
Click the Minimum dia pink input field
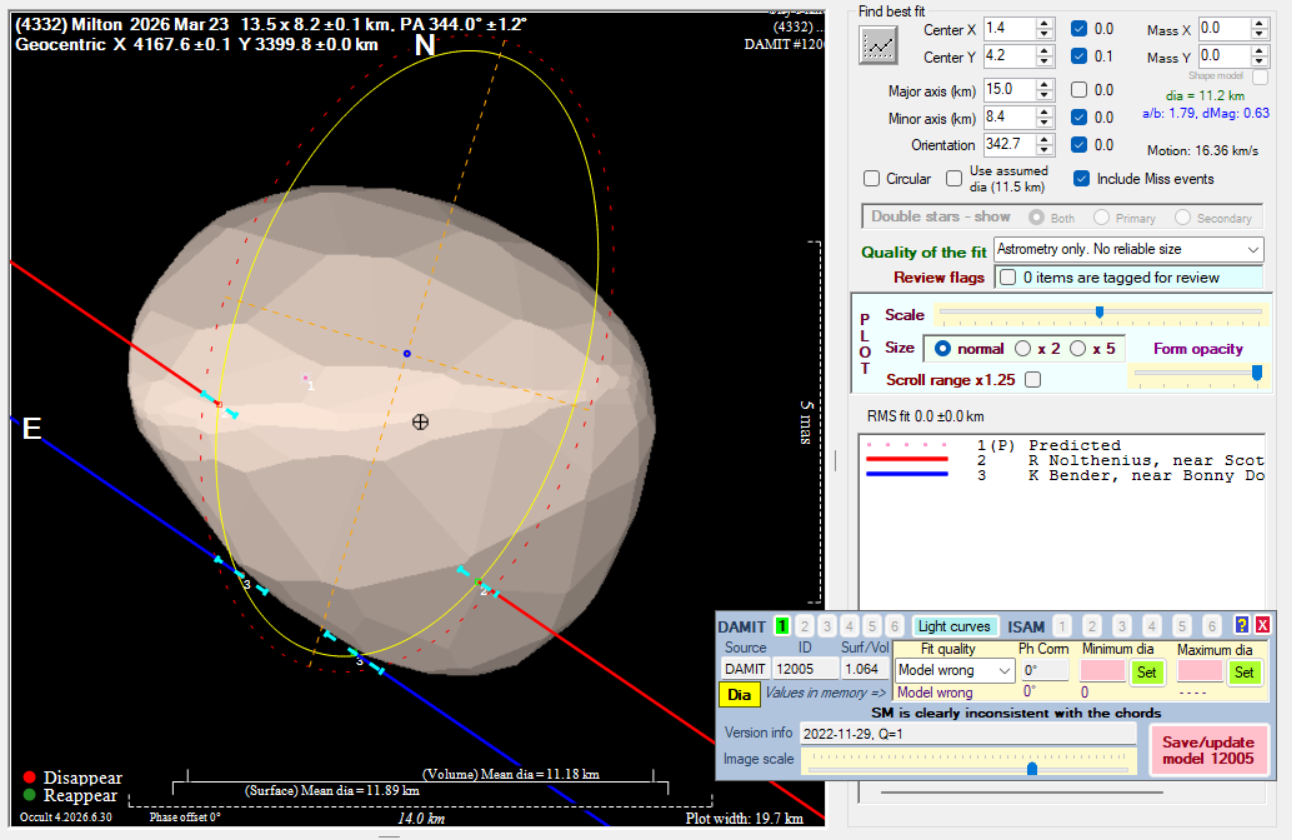click(x=1104, y=672)
